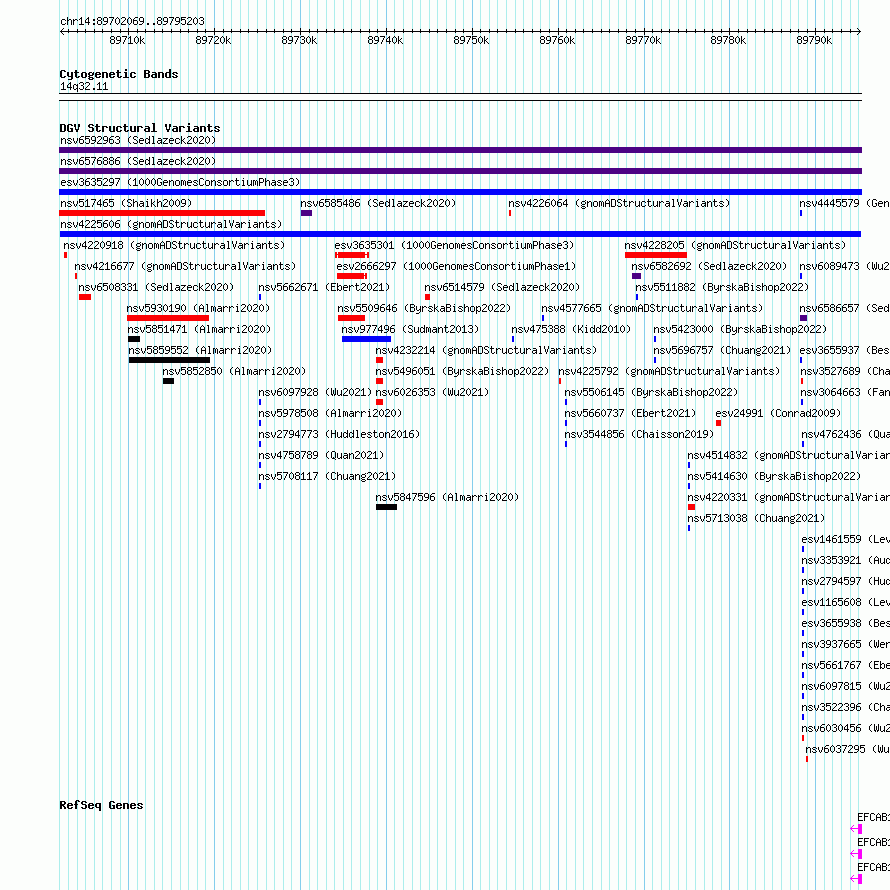Click nsv4225792 (gnomADStructuralVariants) label
Viewport: 890px width, 890px height.
pos(669,371)
